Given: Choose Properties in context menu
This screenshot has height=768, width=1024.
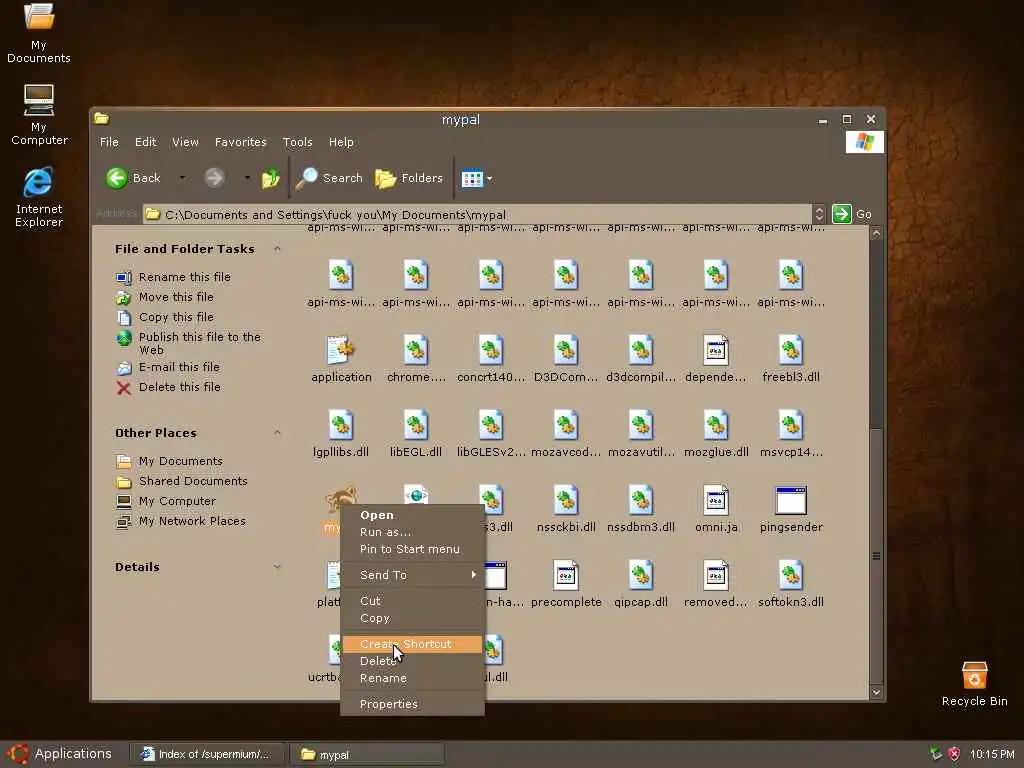Looking at the screenshot, I should (412, 704).
